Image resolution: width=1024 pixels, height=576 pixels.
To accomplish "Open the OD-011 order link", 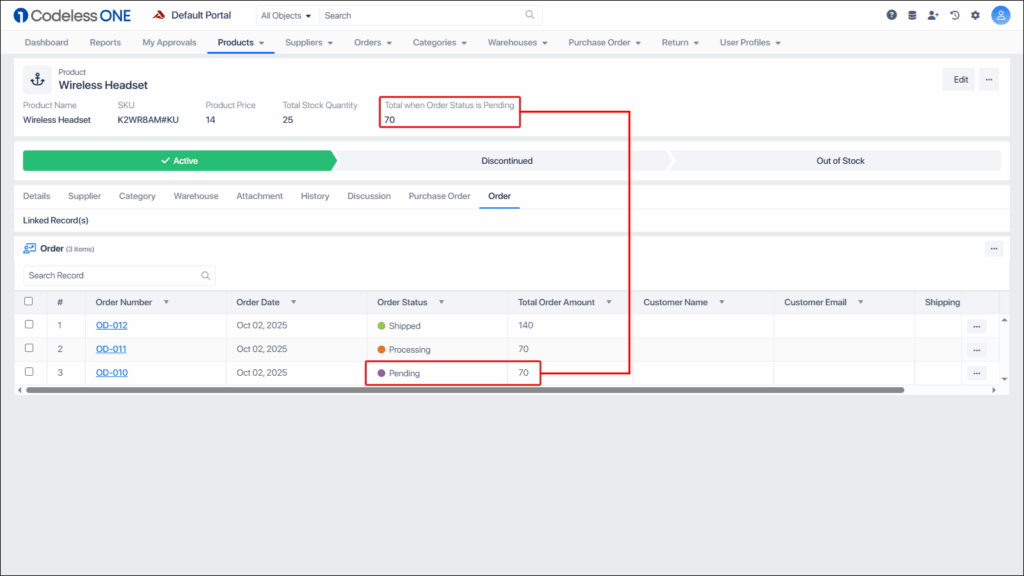I will pos(111,349).
